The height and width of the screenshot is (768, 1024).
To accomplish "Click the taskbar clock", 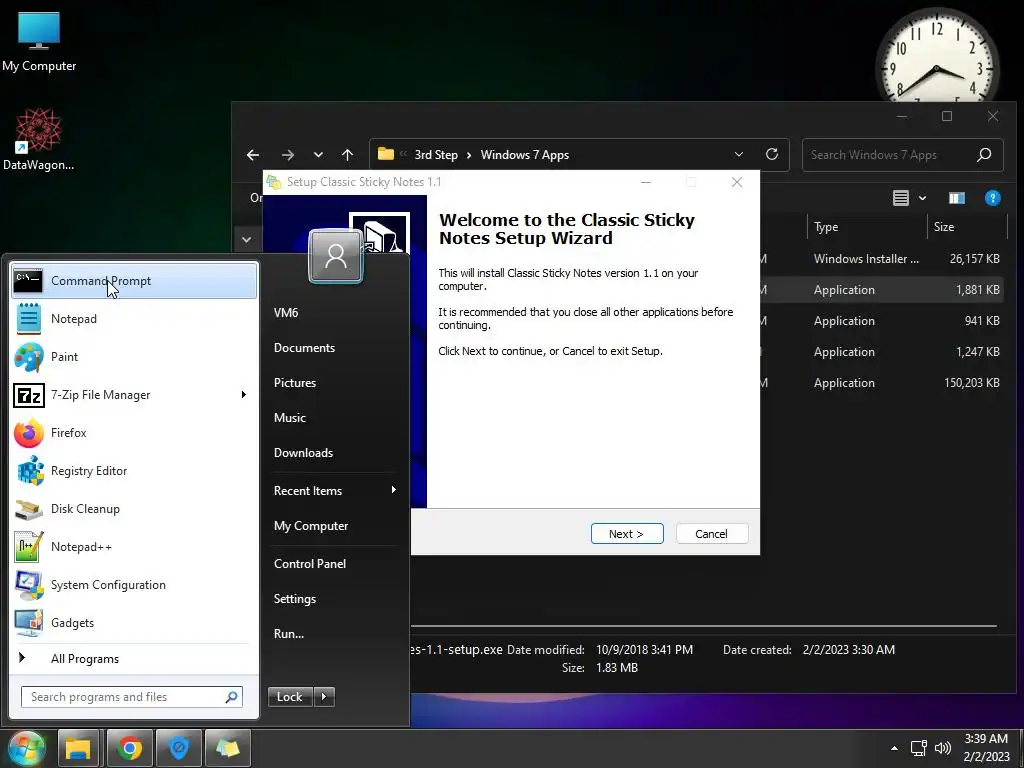I will coord(987,748).
